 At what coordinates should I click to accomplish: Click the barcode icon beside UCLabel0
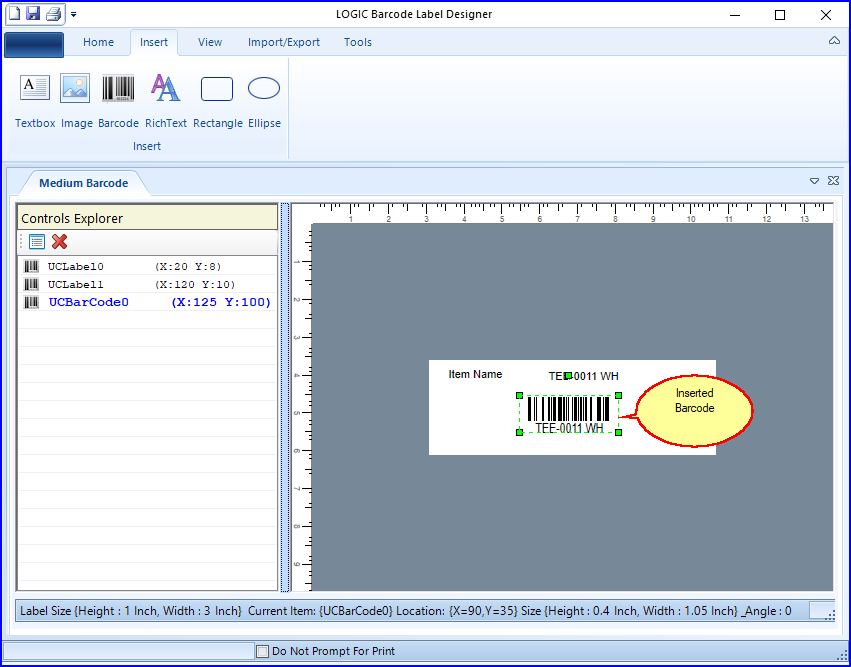click(x=31, y=266)
